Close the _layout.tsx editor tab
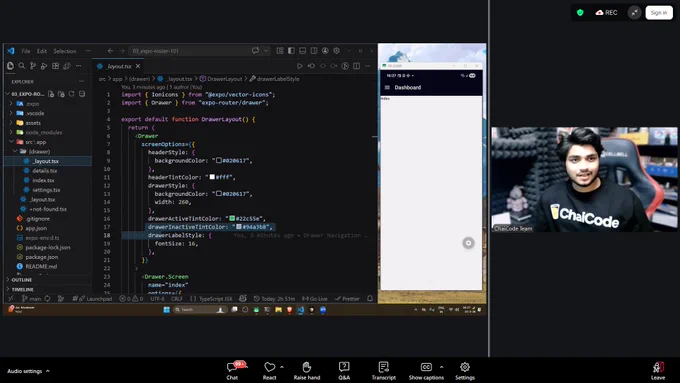This screenshot has width=680, height=383. point(138,66)
